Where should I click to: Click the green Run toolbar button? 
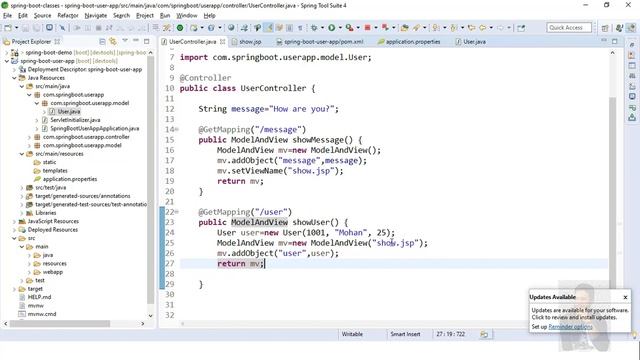pos(332,28)
